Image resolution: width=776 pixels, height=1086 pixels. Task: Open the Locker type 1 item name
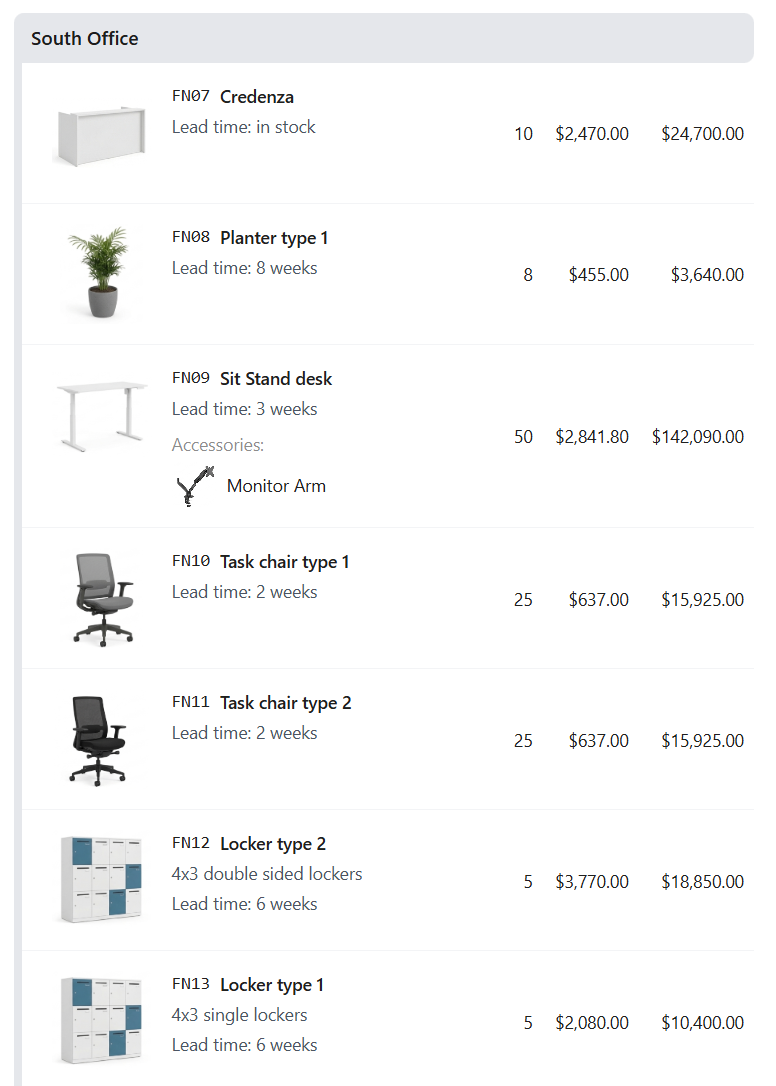[272, 985]
